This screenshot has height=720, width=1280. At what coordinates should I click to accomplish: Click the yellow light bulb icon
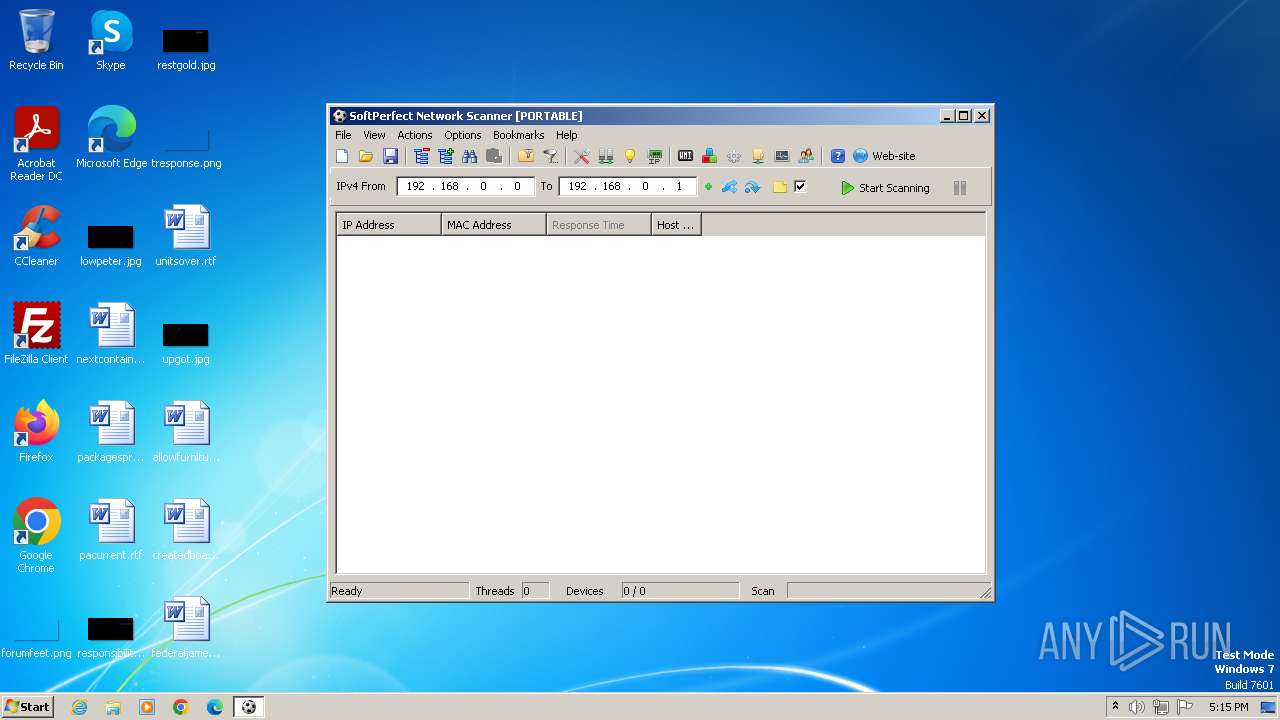[x=630, y=156]
